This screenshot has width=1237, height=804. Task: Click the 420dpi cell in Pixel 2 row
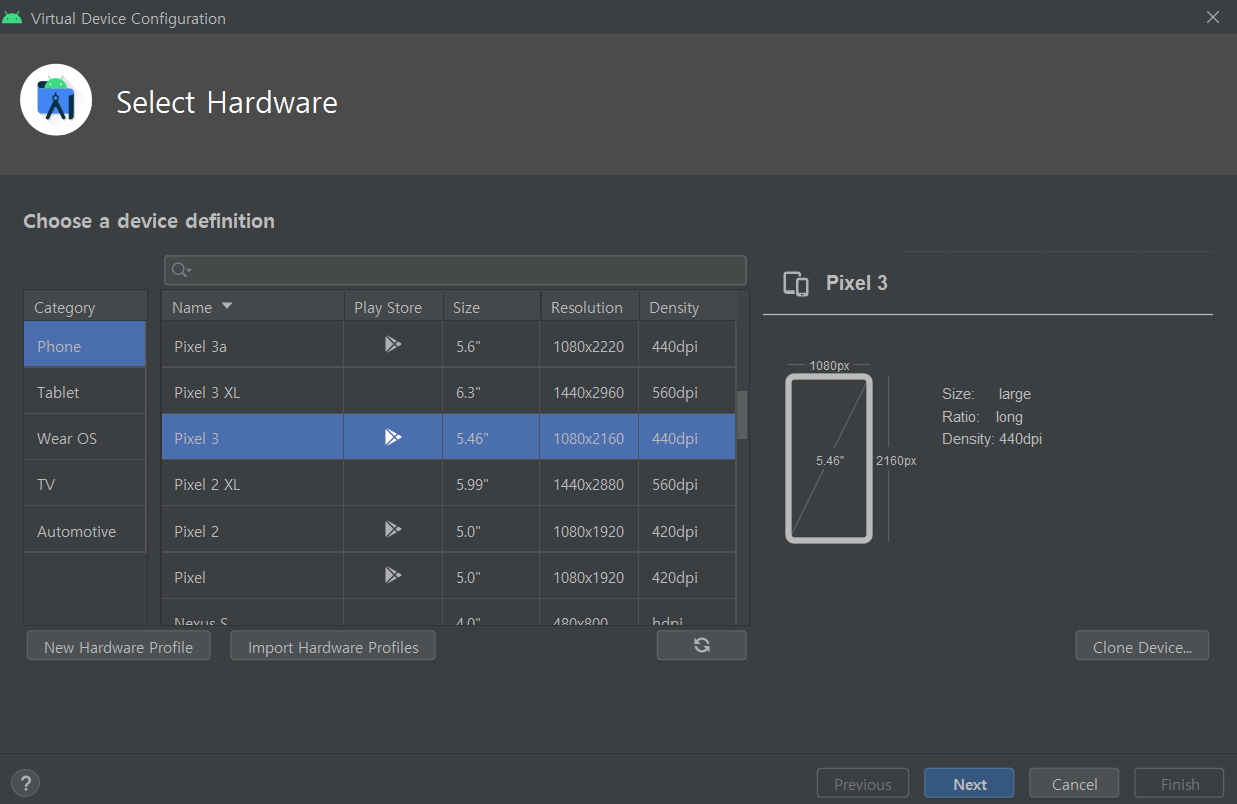pos(687,531)
